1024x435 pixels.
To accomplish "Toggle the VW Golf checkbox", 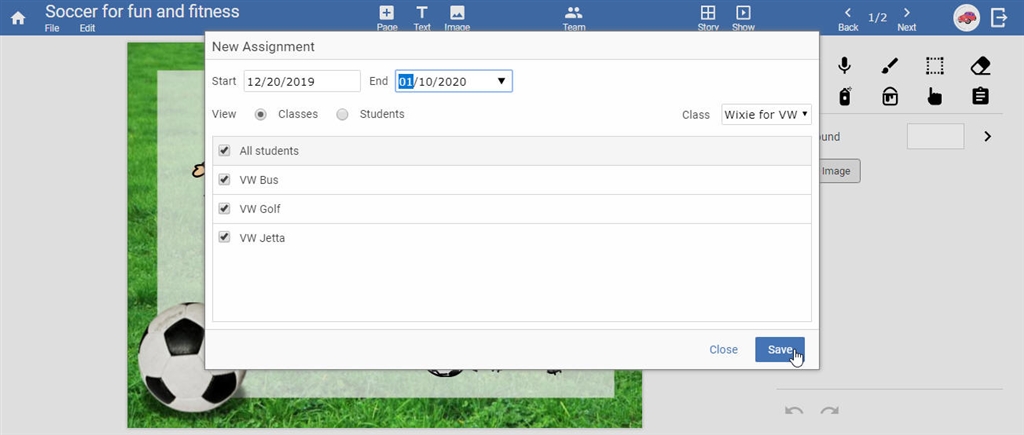I will [x=224, y=208].
